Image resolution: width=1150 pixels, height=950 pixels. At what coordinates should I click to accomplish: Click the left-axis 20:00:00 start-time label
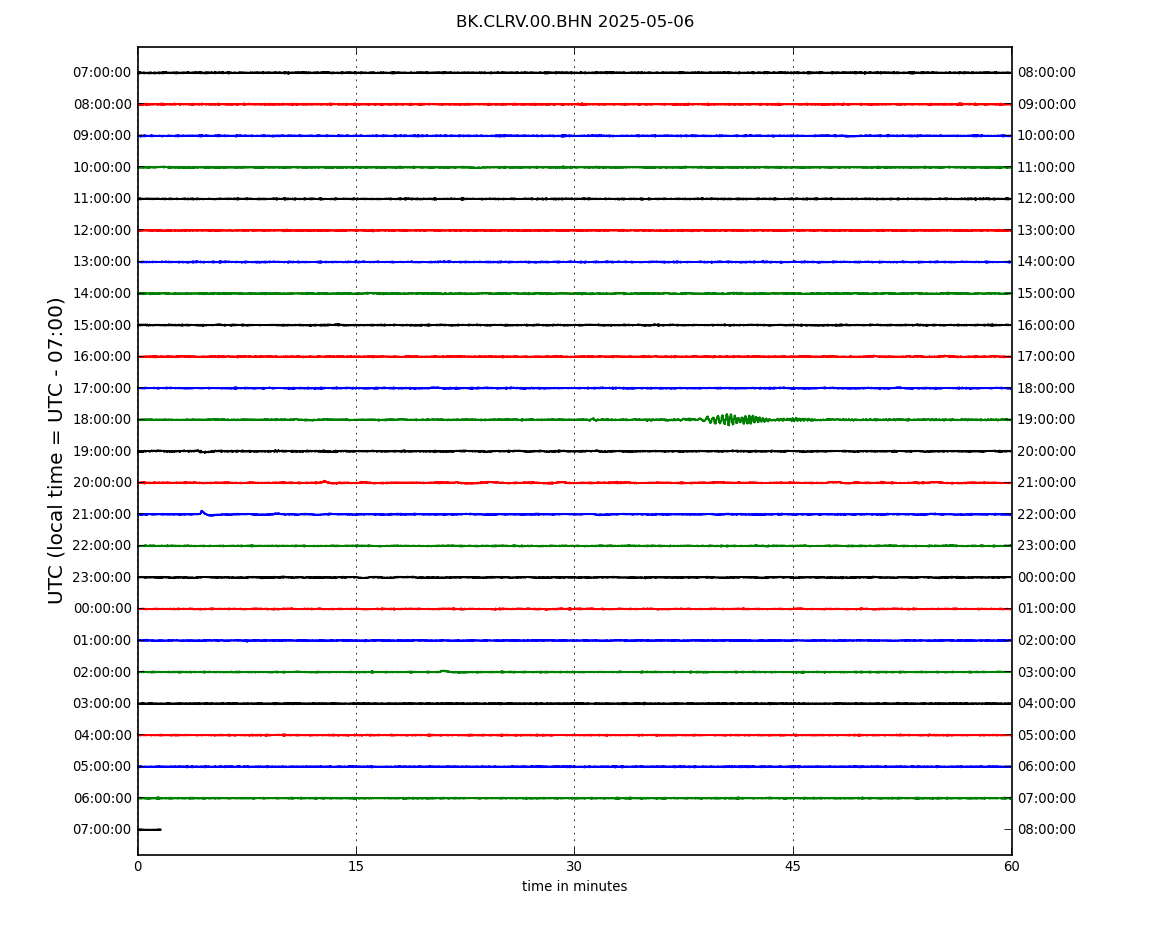103,483
